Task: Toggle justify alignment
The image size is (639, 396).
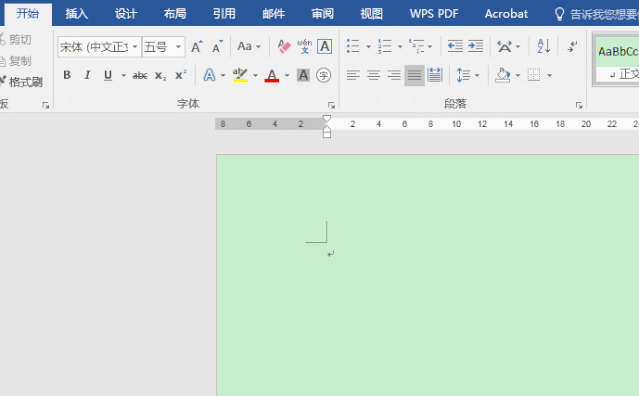Action: (x=414, y=75)
